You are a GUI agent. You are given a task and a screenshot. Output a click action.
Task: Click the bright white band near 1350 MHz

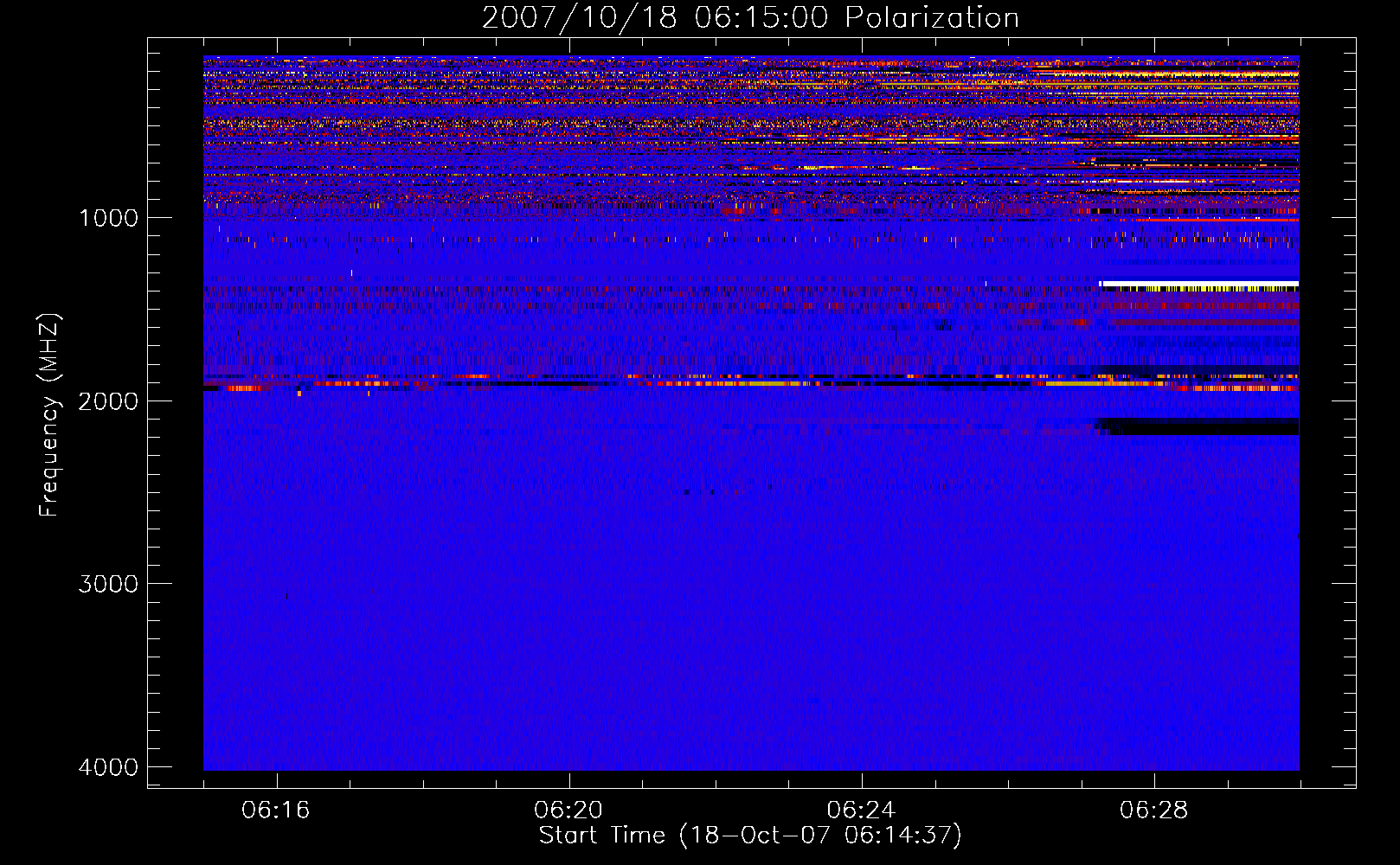(1199, 283)
